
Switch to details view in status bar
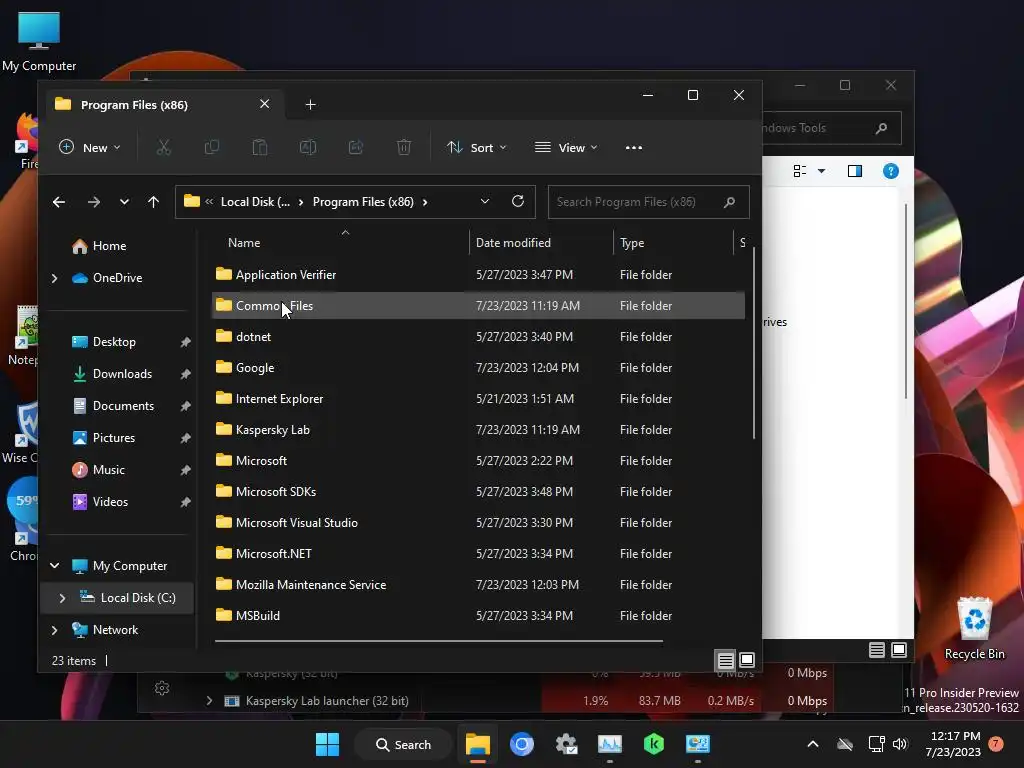[x=725, y=660]
